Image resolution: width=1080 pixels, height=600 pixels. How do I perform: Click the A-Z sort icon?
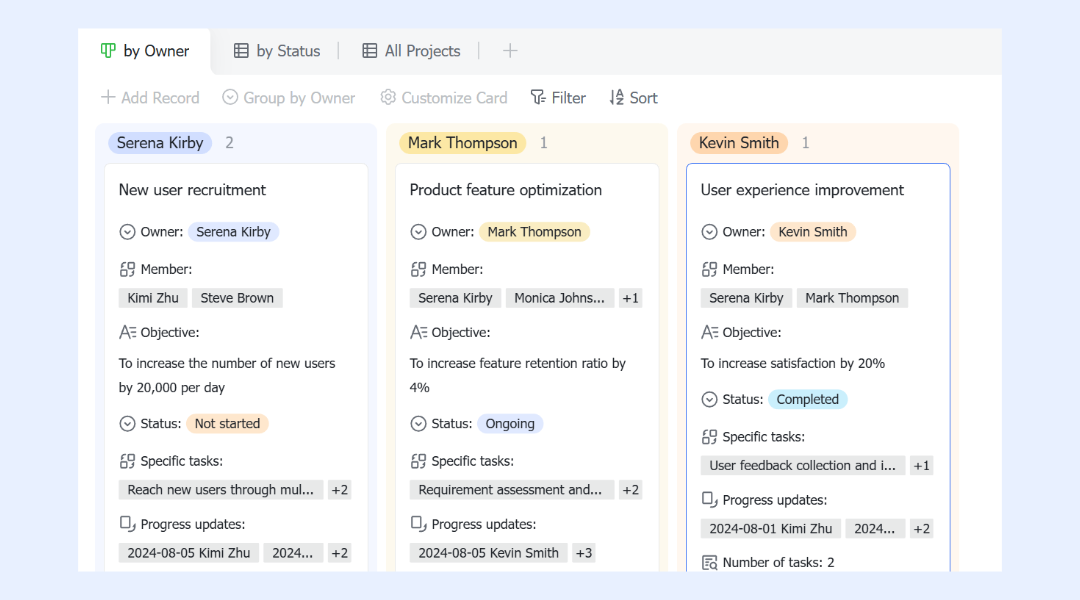click(x=616, y=97)
